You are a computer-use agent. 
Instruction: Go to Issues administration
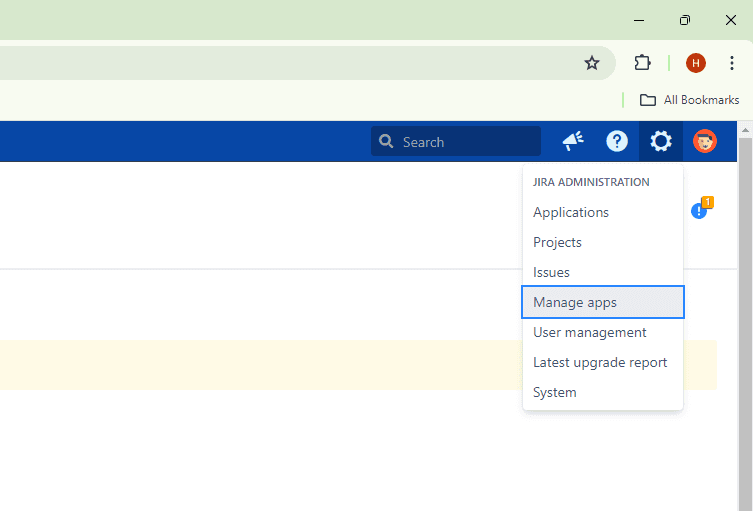click(551, 272)
